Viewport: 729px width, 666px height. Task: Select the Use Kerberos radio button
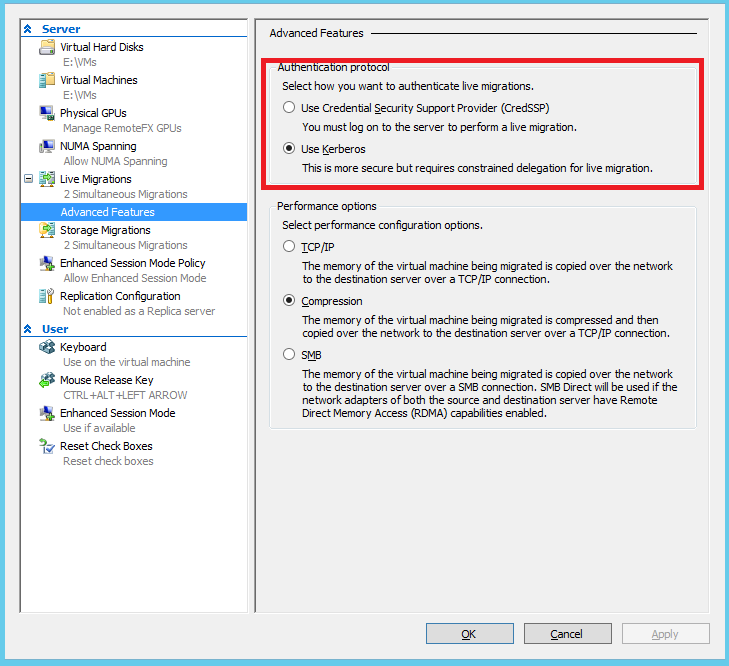pyautogui.click(x=289, y=148)
